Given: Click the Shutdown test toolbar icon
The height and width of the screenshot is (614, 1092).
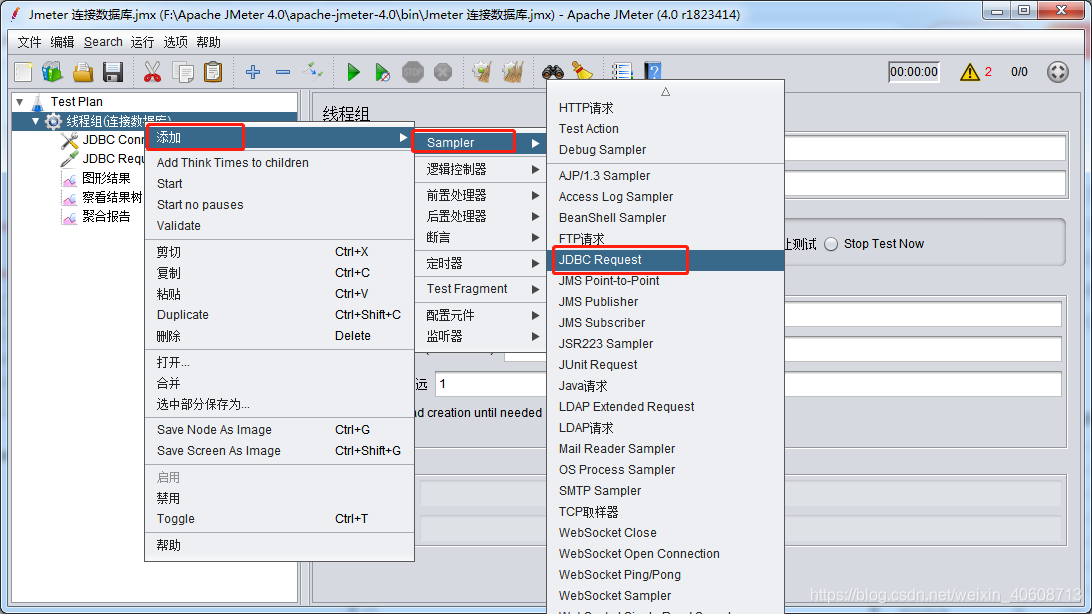Looking at the screenshot, I should (x=443, y=72).
